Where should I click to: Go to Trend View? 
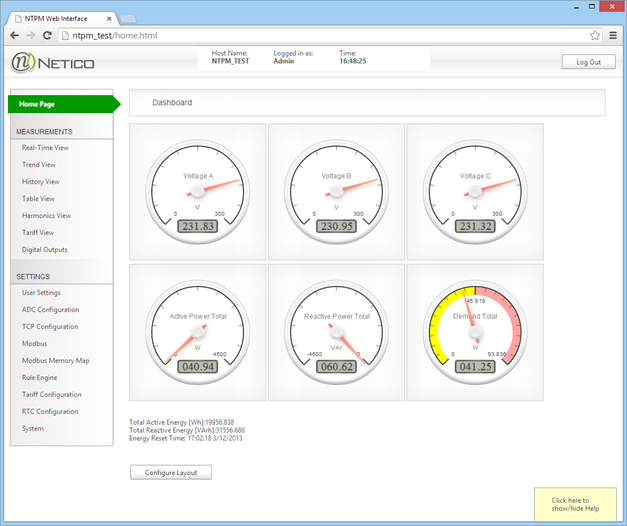(39, 164)
